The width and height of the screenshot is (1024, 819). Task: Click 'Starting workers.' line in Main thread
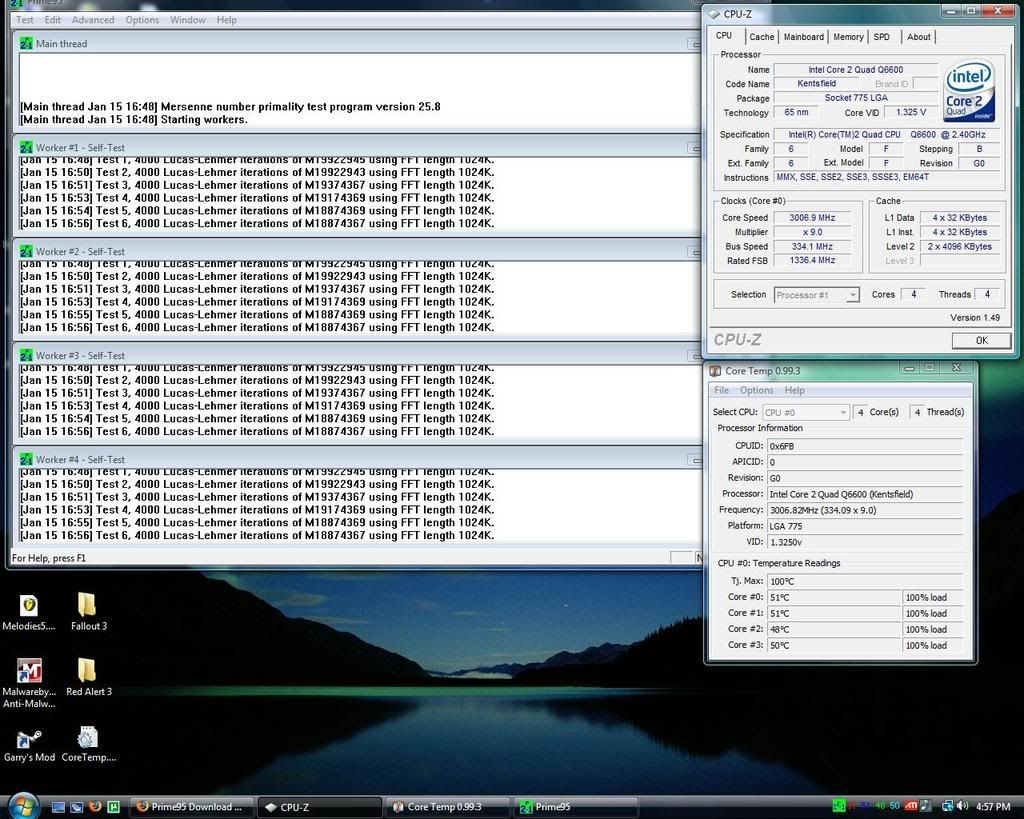point(204,120)
